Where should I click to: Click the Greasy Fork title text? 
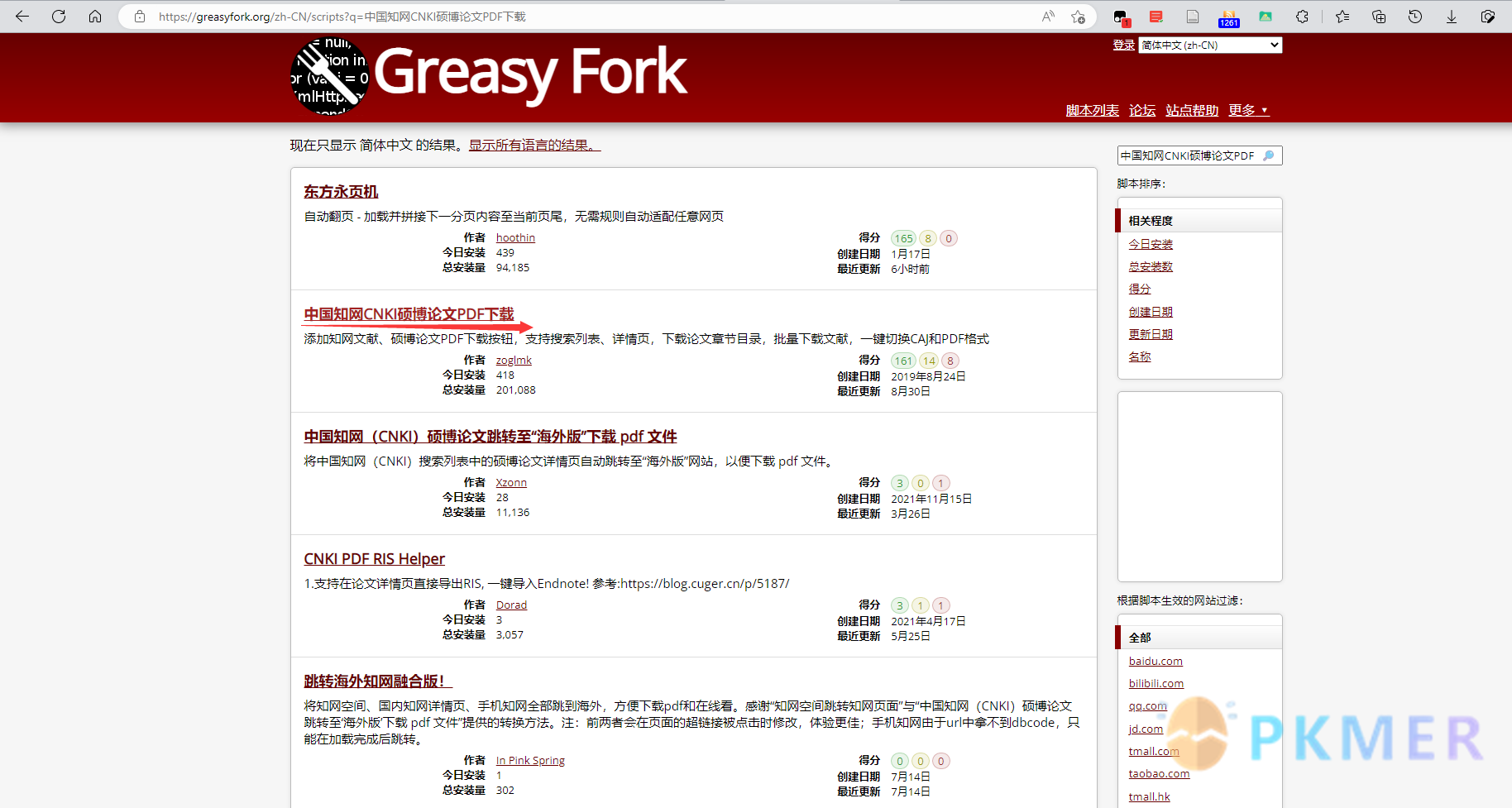coord(530,73)
